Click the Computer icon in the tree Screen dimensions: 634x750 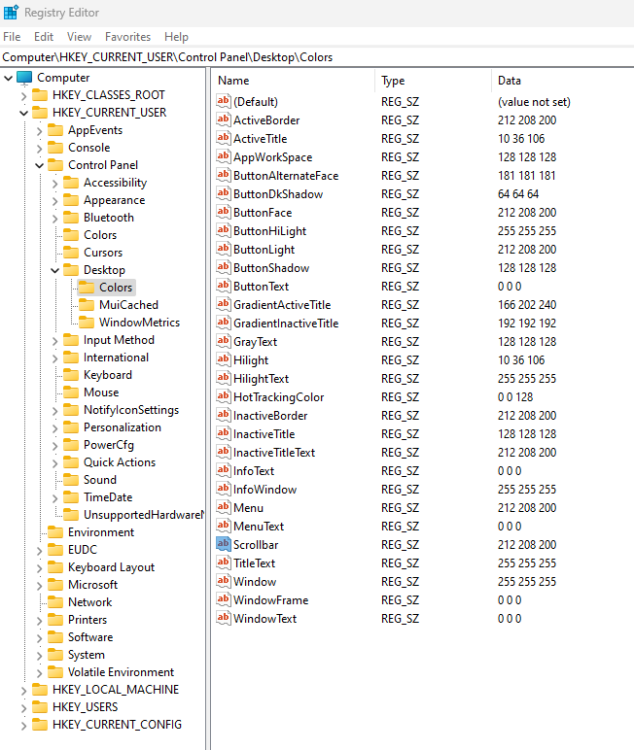[25, 78]
